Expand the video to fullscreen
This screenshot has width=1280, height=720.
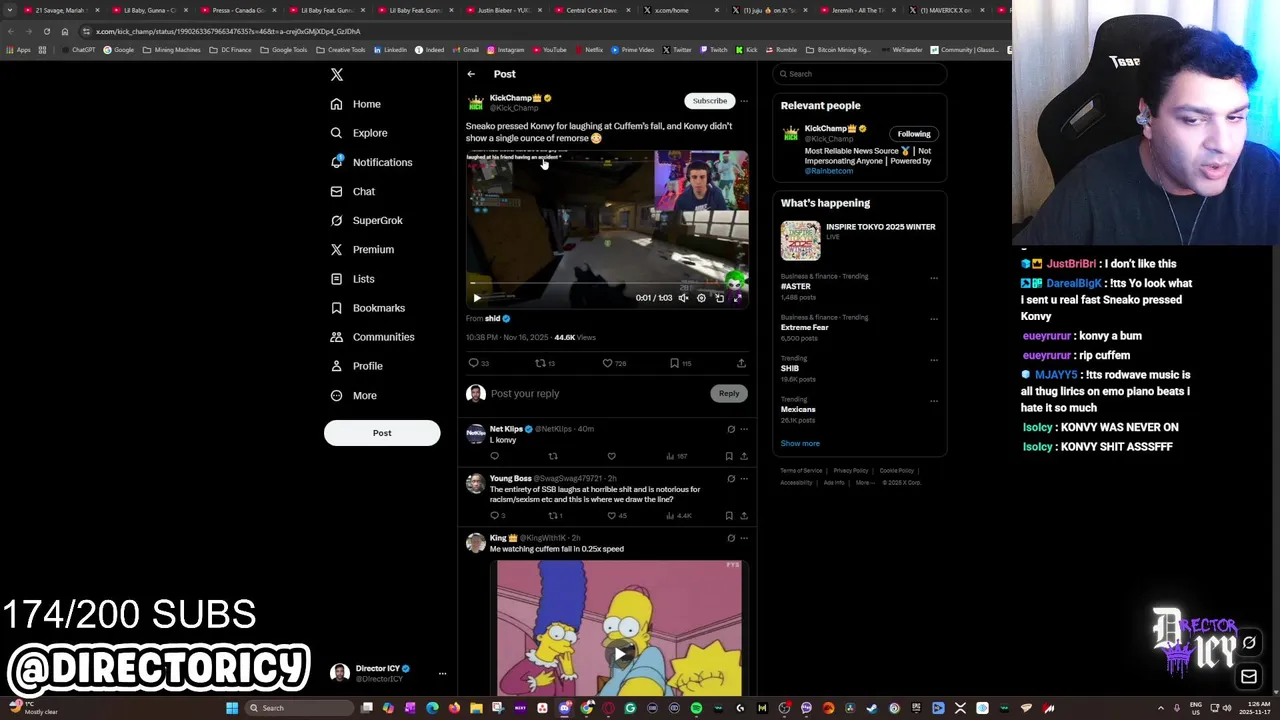coord(738,297)
